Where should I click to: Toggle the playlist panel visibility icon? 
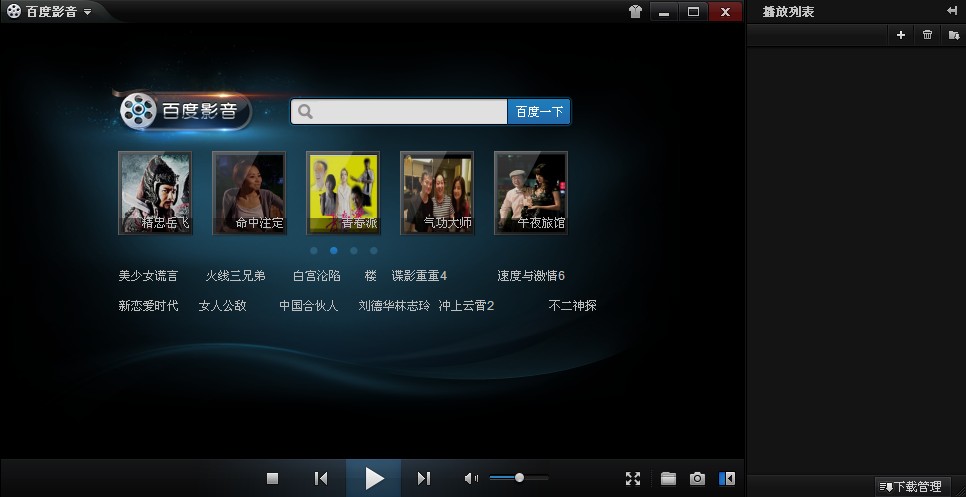727,479
